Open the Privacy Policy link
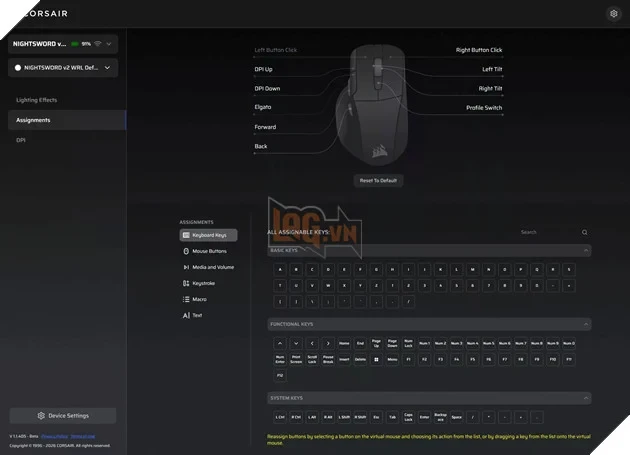 (54, 437)
